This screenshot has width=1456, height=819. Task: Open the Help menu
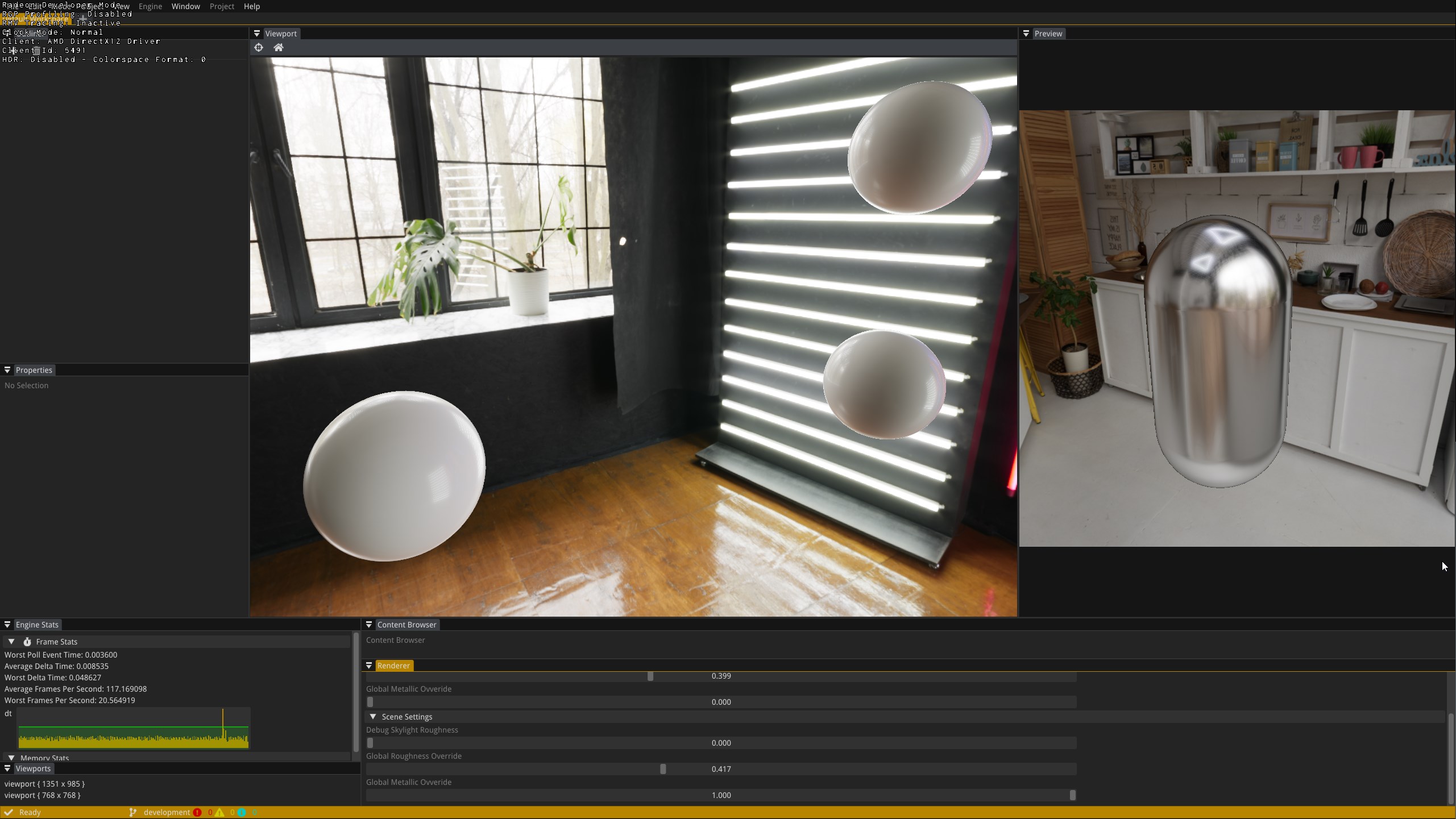(x=251, y=6)
